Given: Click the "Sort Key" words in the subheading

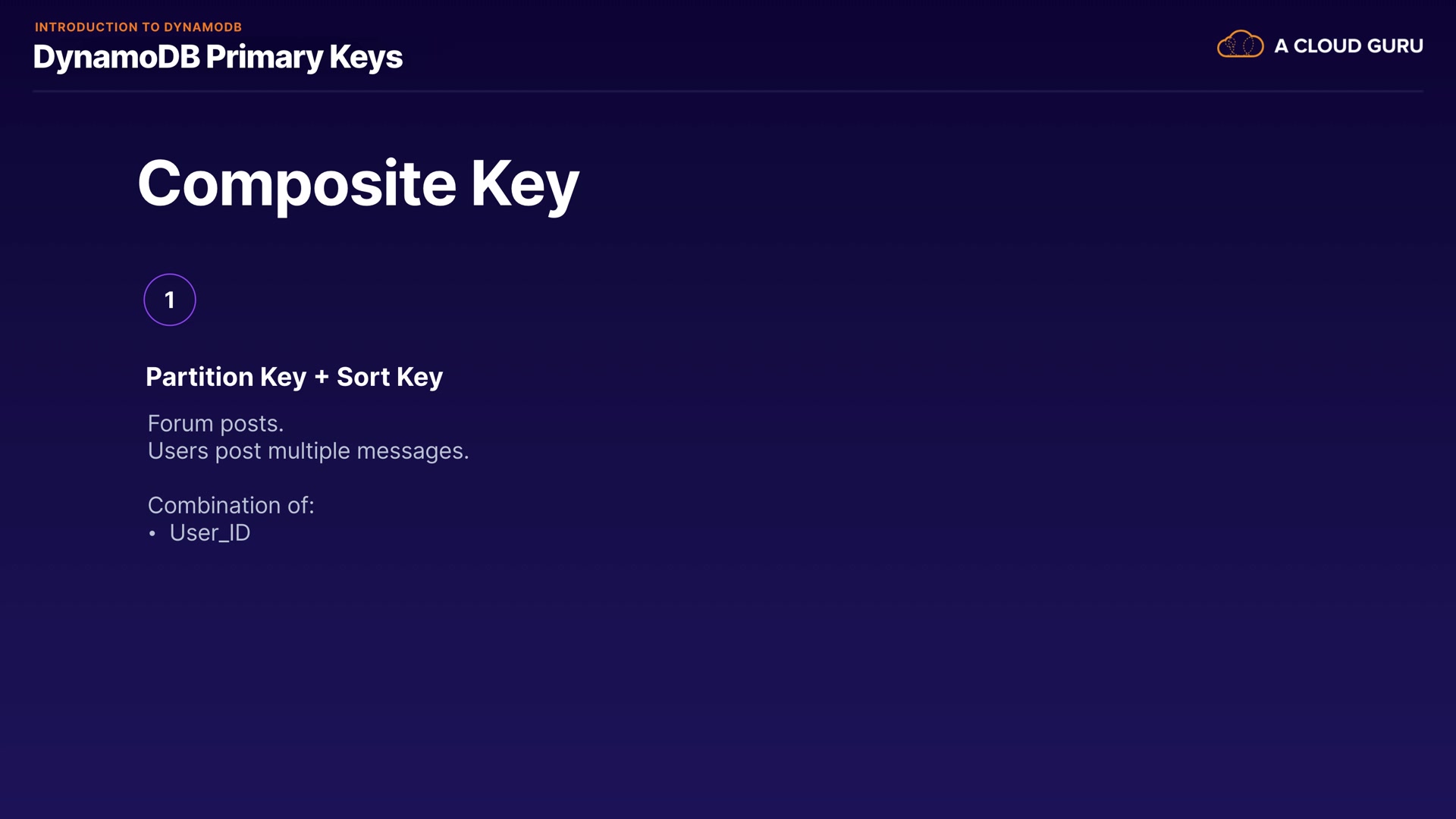Looking at the screenshot, I should 390,377.
